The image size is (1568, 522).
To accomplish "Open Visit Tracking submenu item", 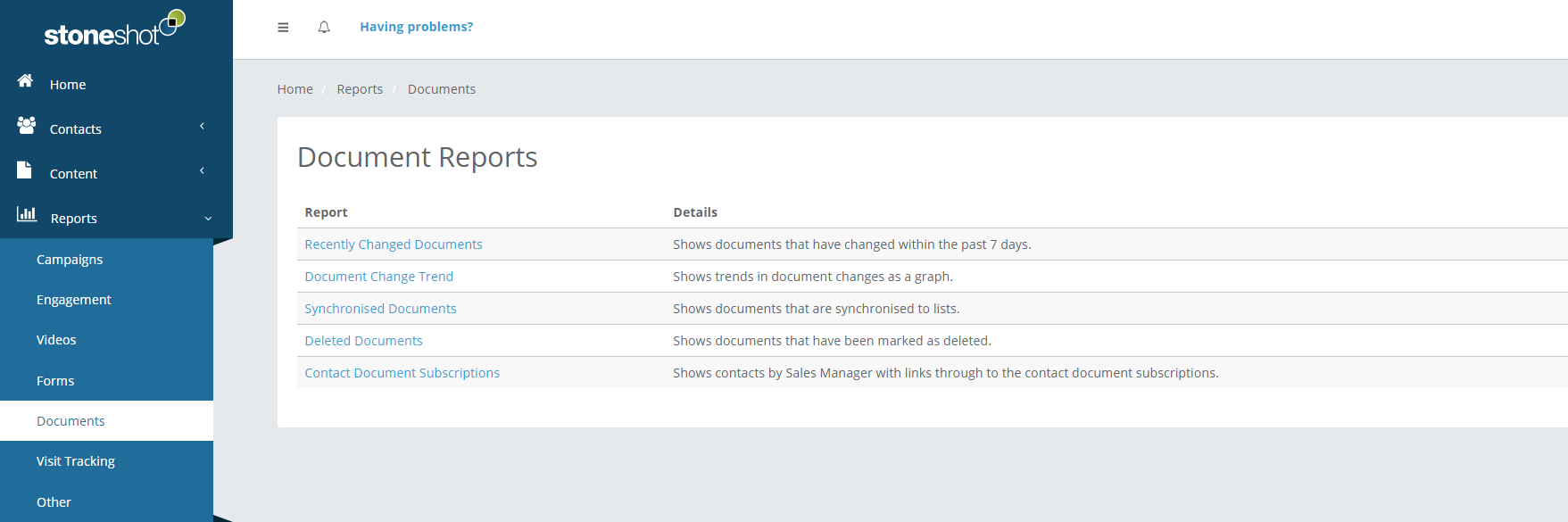I will coord(76,461).
